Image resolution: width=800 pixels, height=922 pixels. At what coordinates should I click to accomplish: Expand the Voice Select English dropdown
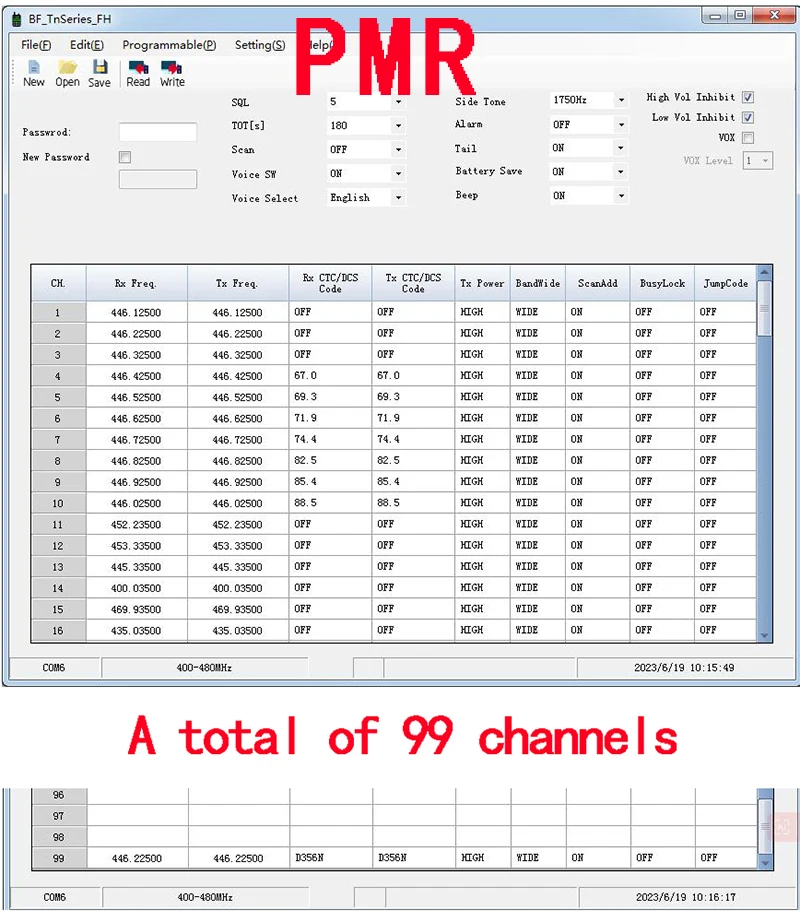(x=398, y=198)
